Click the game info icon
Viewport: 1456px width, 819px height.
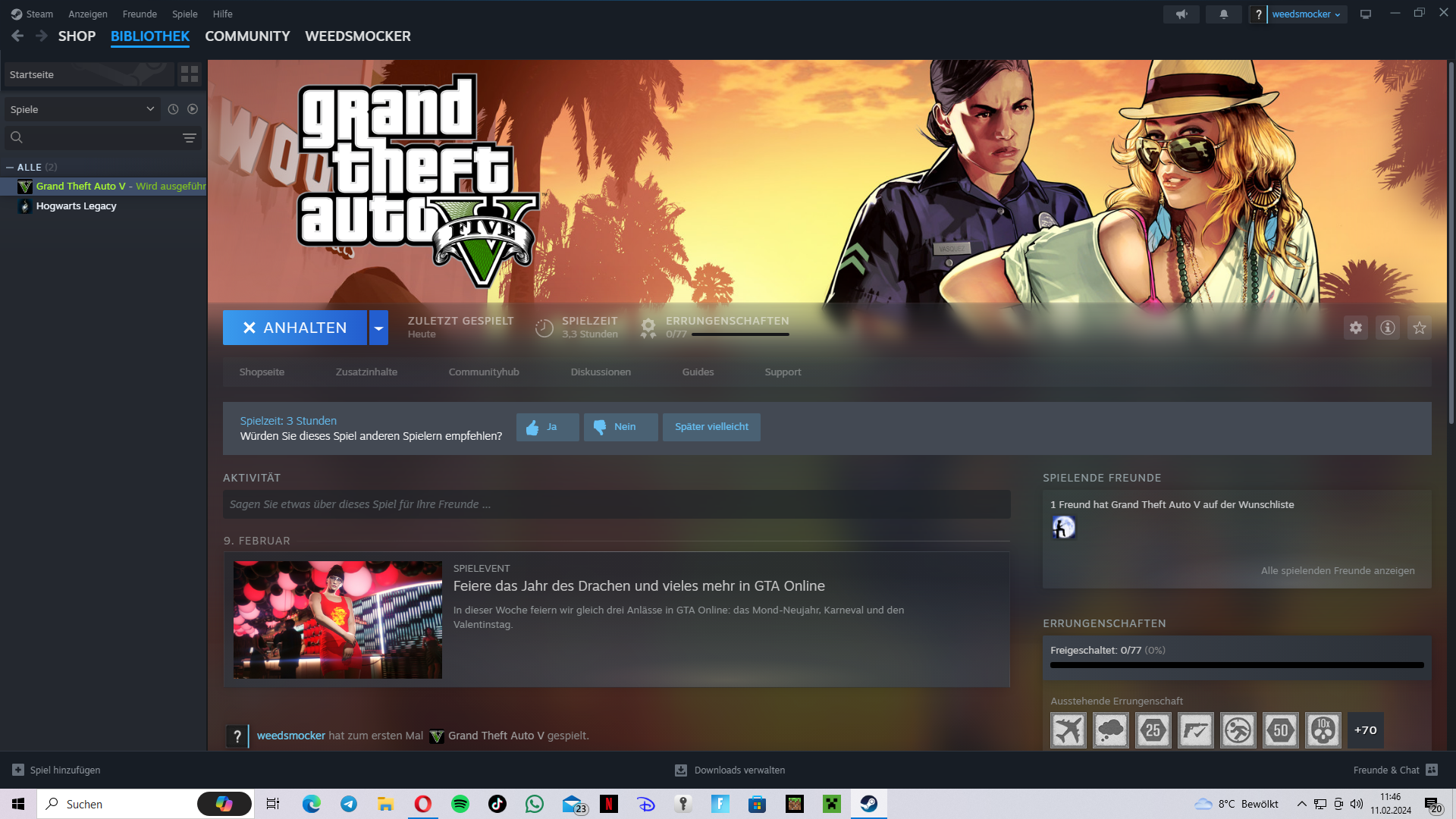1387,328
